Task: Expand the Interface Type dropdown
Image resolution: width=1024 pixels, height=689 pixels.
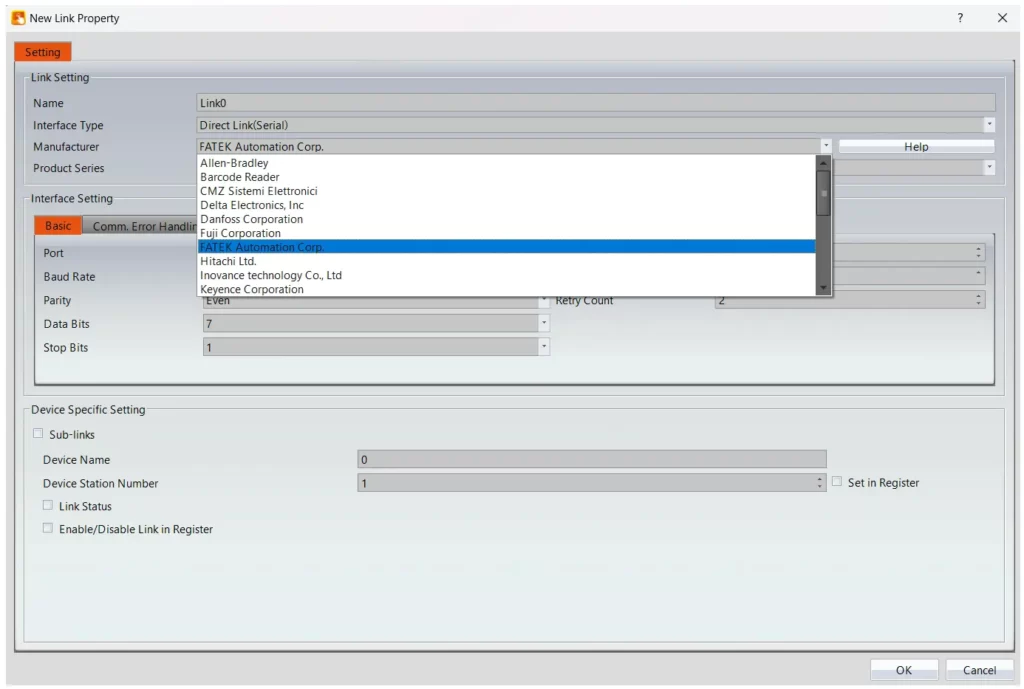Action: point(989,125)
